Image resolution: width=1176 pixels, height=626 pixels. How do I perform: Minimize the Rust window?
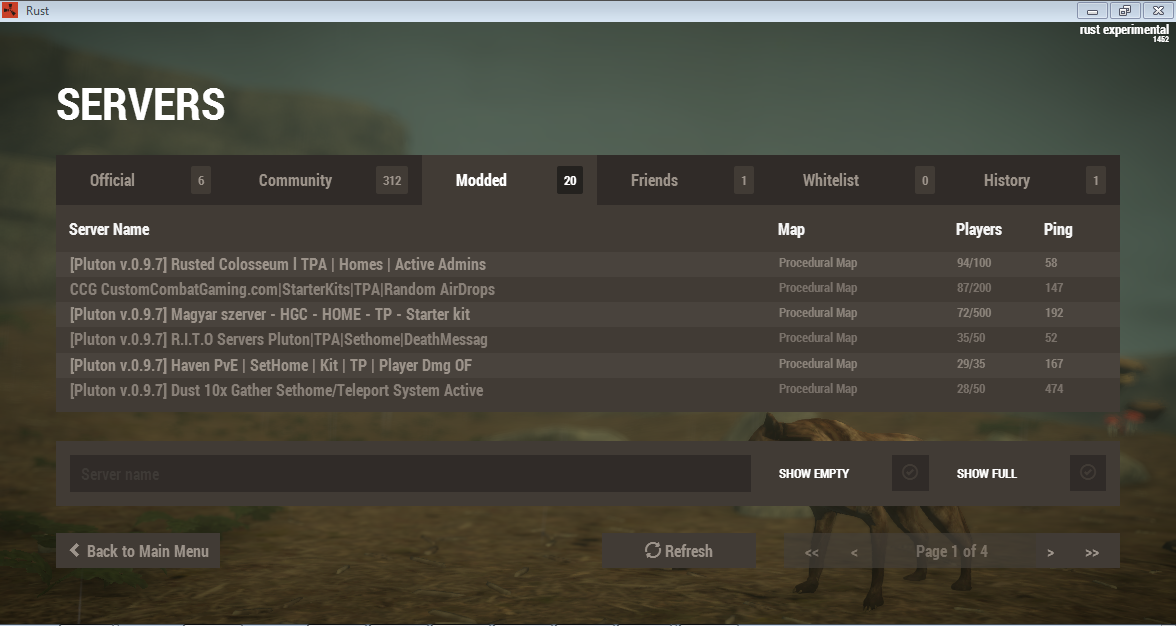point(1093,10)
